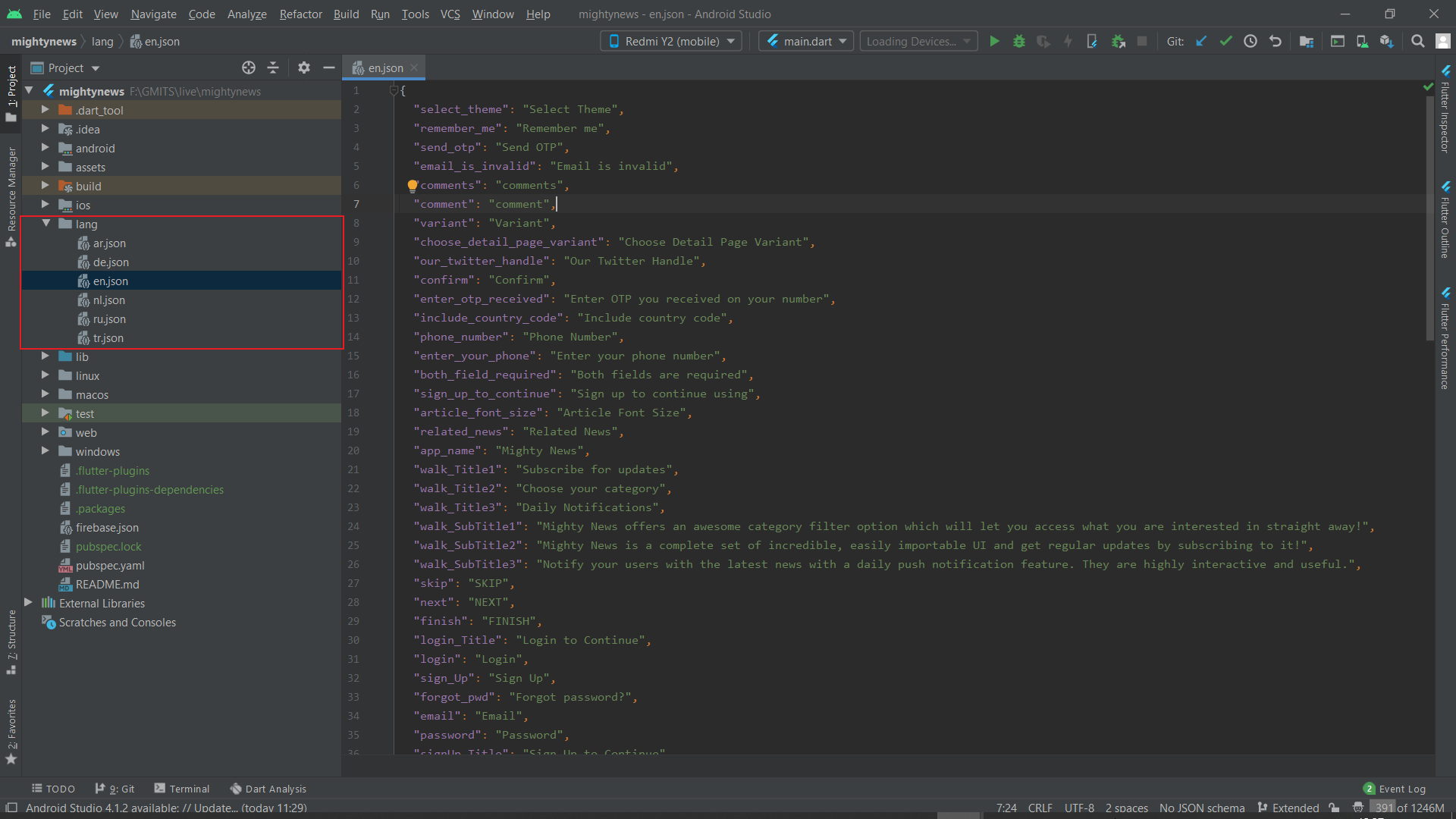Open the Git tool window button
Viewport: 1456px width, 819px height.
[x=115, y=789]
